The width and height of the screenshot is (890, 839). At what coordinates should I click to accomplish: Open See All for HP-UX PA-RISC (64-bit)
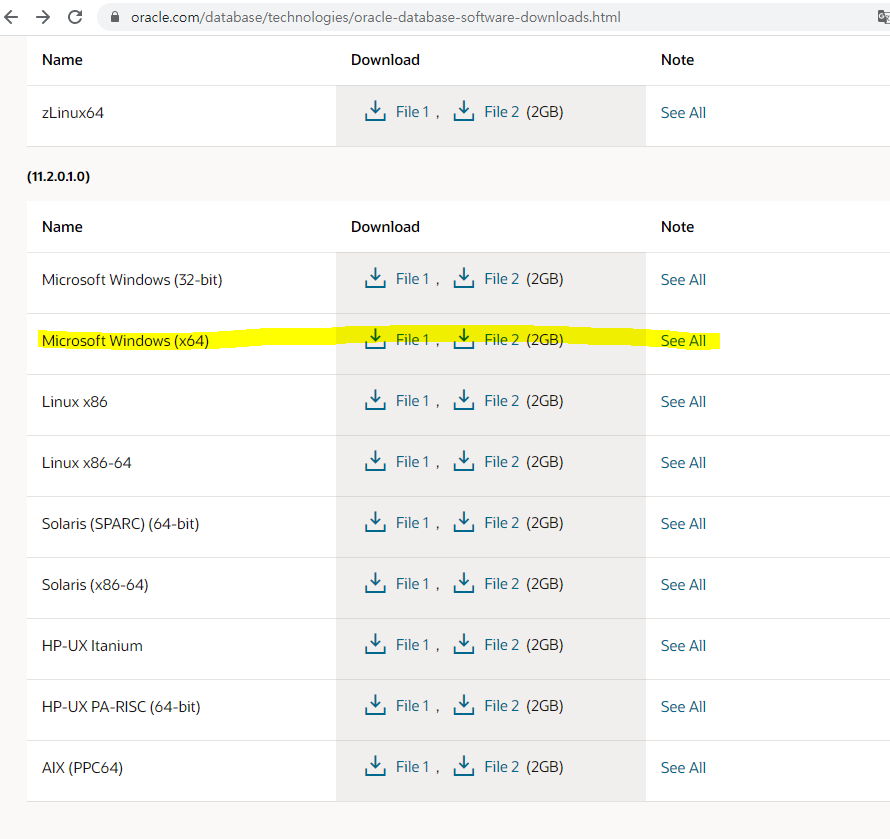point(683,707)
